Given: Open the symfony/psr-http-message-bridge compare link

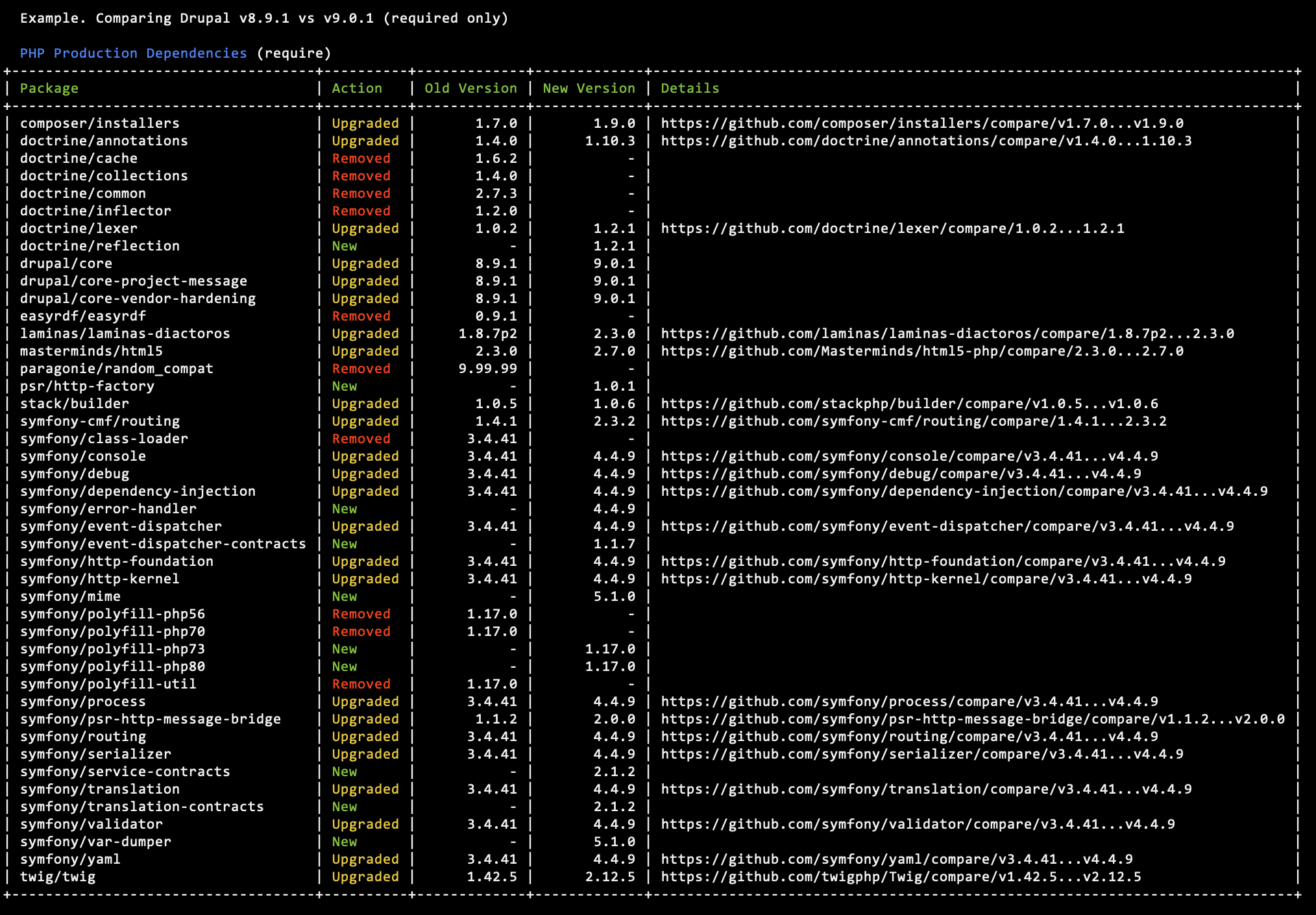Looking at the screenshot, I should point(973,719).
